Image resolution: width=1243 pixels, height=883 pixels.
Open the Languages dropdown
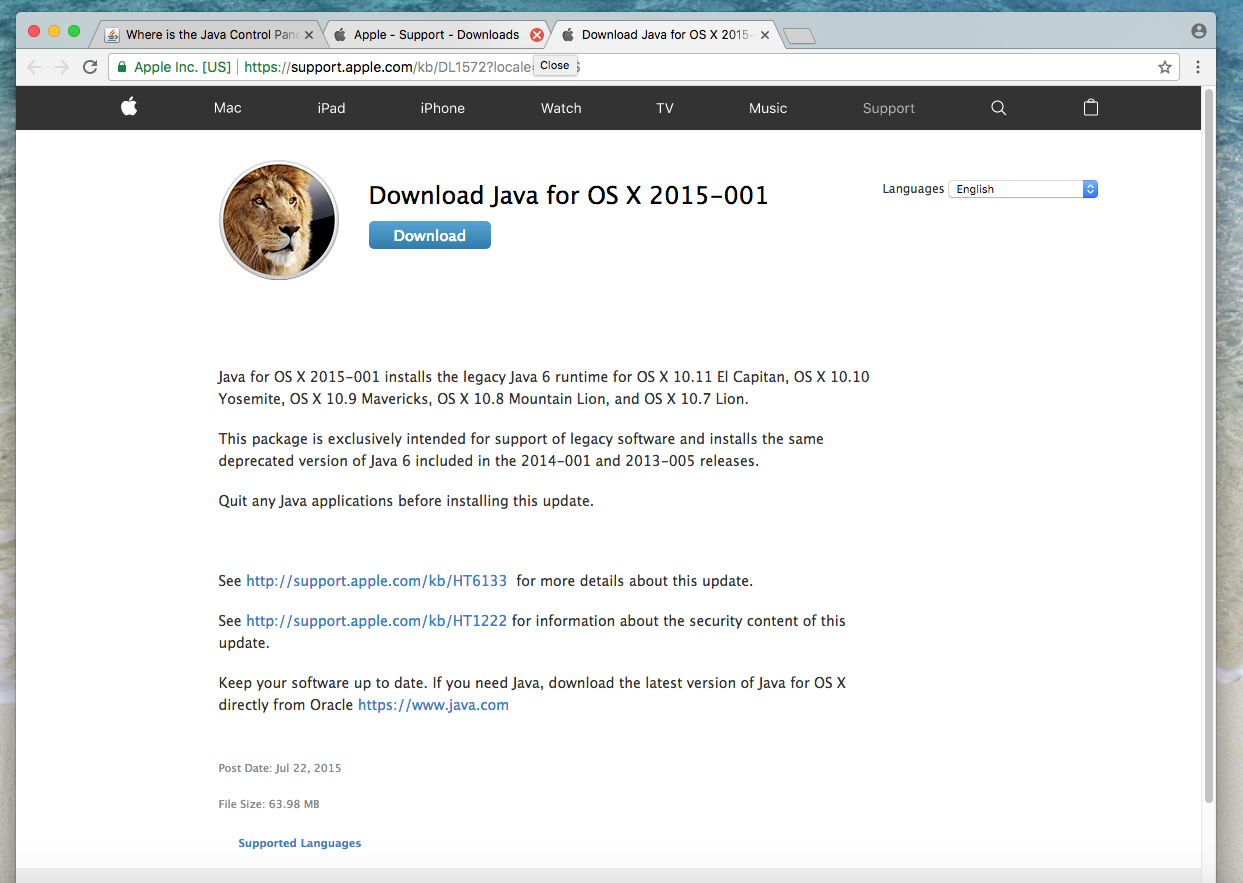click(x=1023, y=189)
